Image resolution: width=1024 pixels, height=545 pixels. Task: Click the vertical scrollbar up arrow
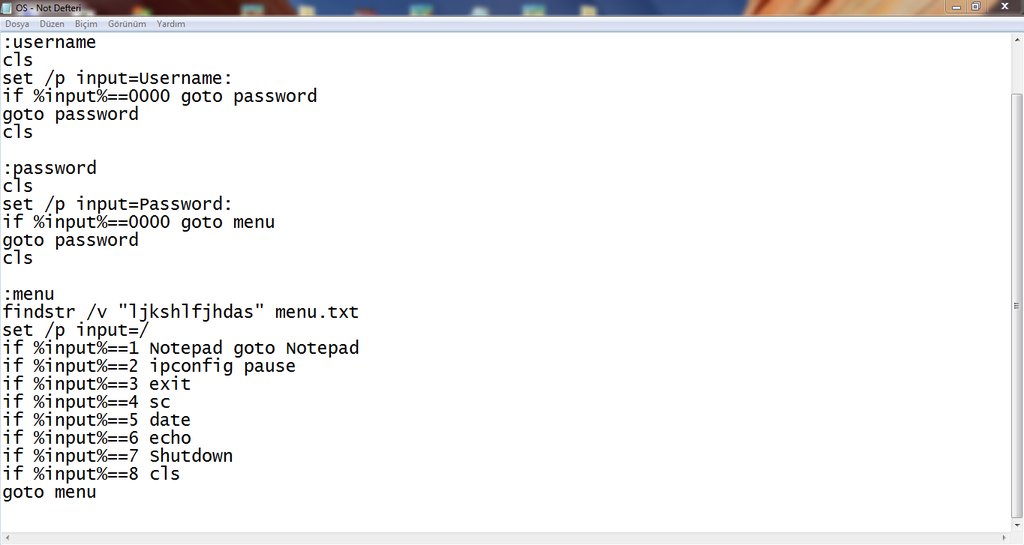(x=1017, y=39)
